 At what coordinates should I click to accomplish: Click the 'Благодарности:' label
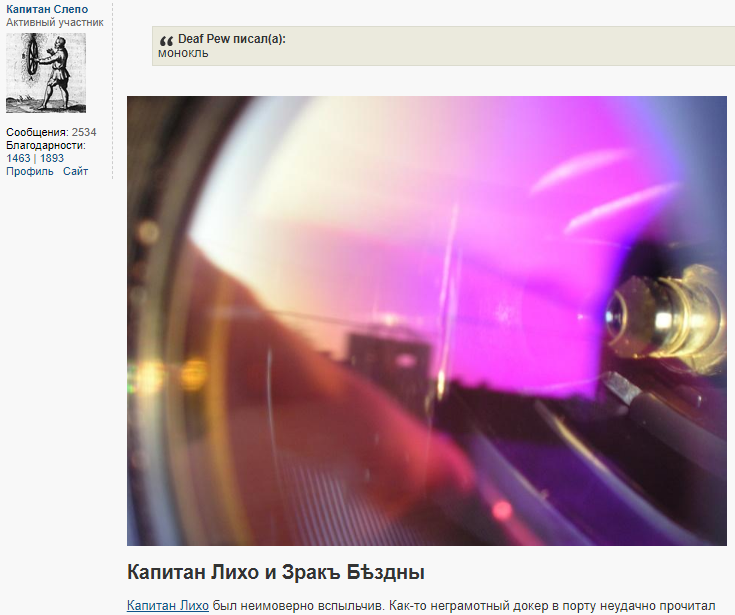(46, 145)
